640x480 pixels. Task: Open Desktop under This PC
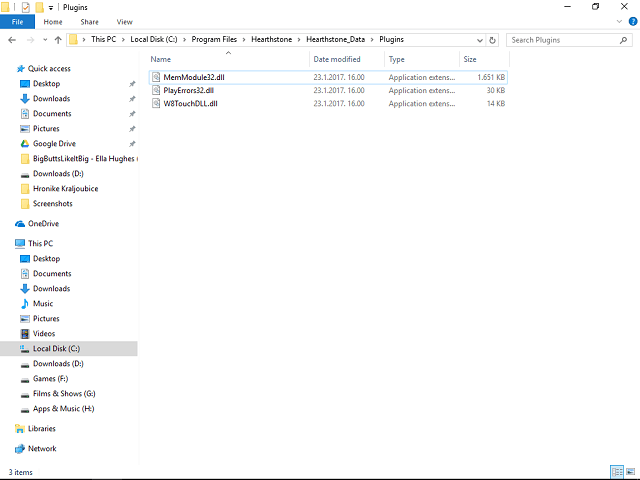click(46, 259)
